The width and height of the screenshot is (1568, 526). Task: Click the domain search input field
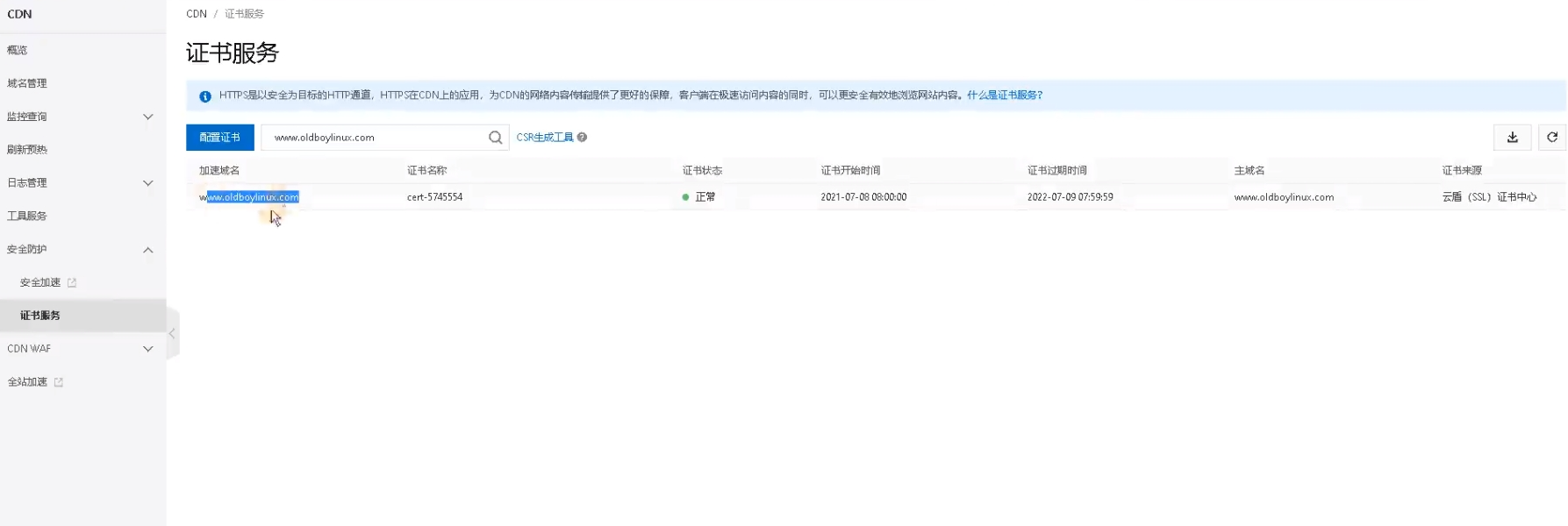[x=373, y=138]
